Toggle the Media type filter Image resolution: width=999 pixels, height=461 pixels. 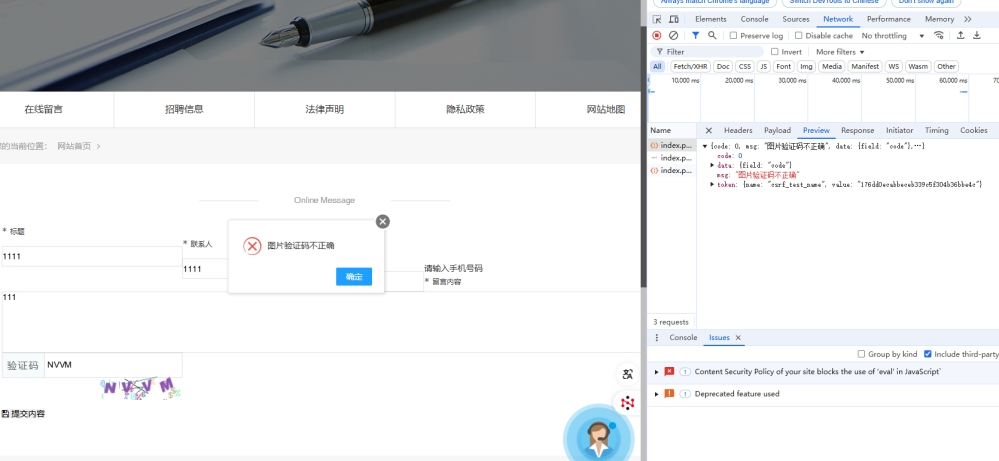pyautogui.click(x=831, y=66)
